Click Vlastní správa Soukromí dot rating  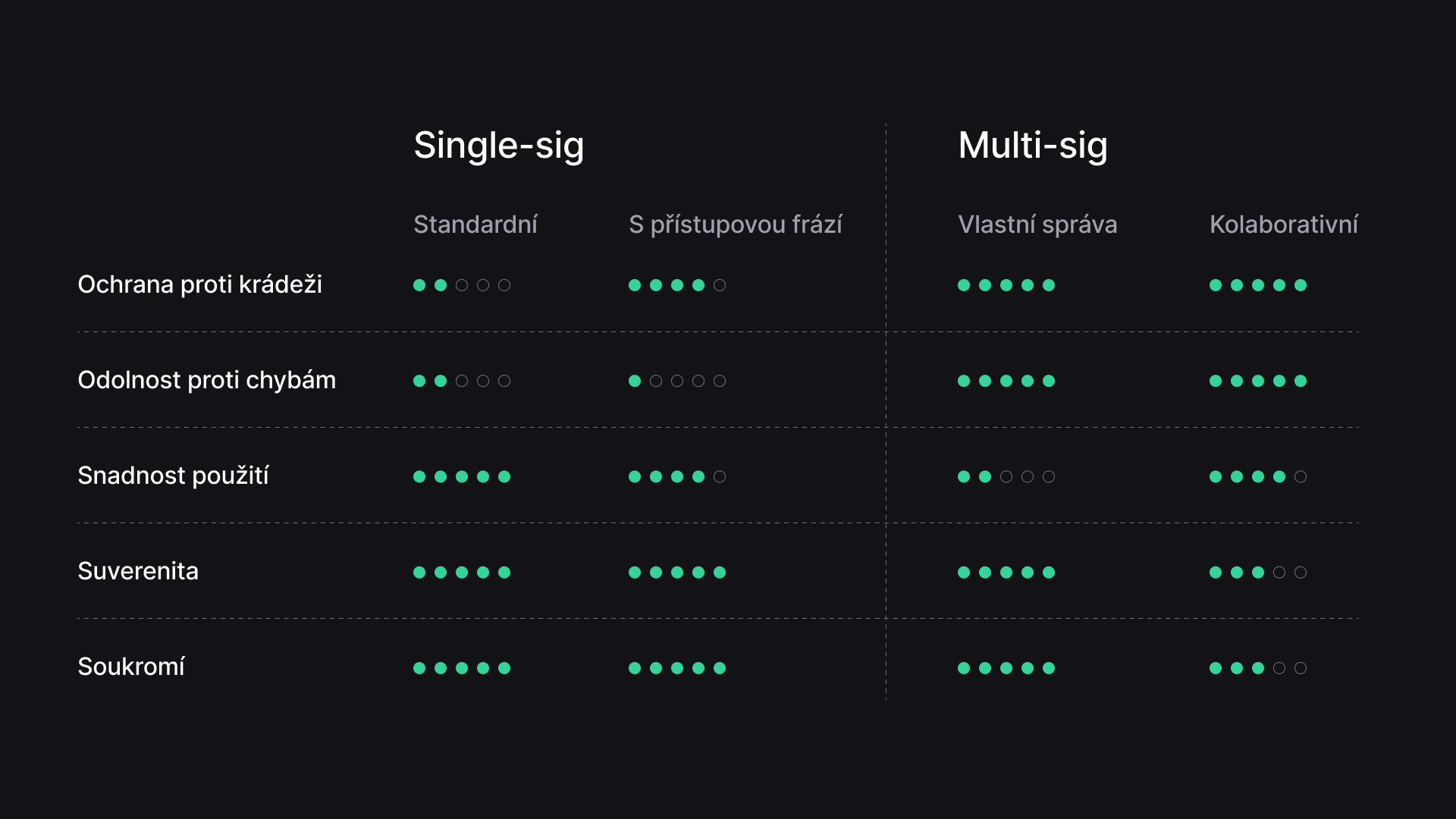(1006, 668)
